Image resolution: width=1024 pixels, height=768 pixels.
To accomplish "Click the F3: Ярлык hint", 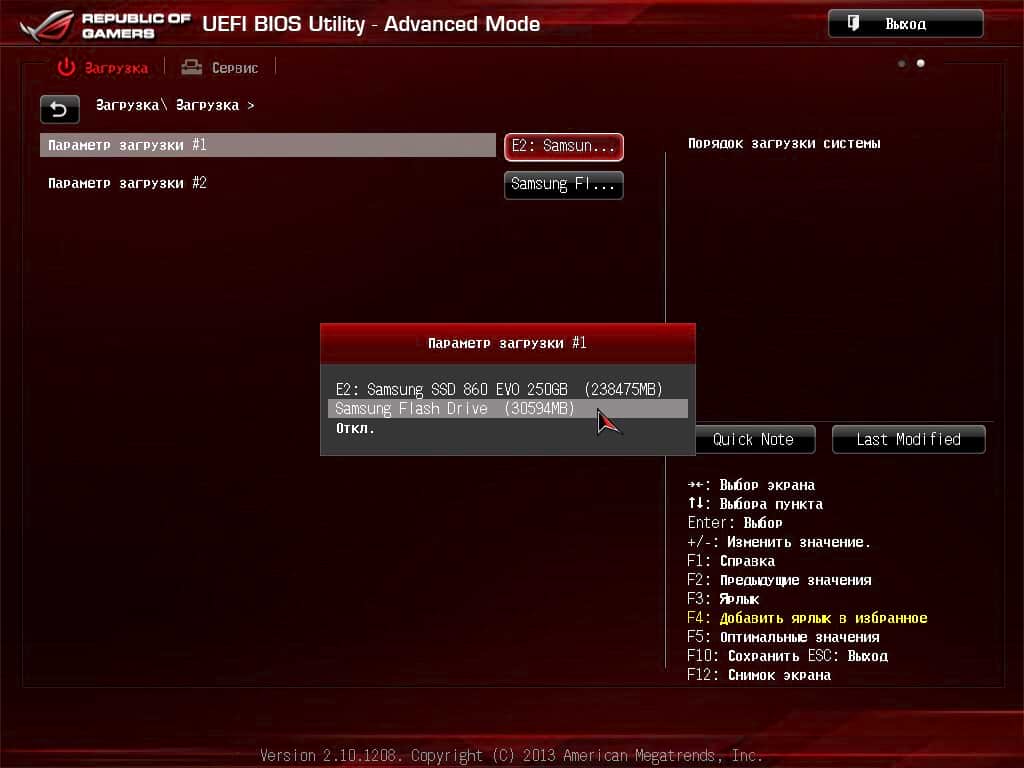I will pyautogui.click(x=723, y=599).
